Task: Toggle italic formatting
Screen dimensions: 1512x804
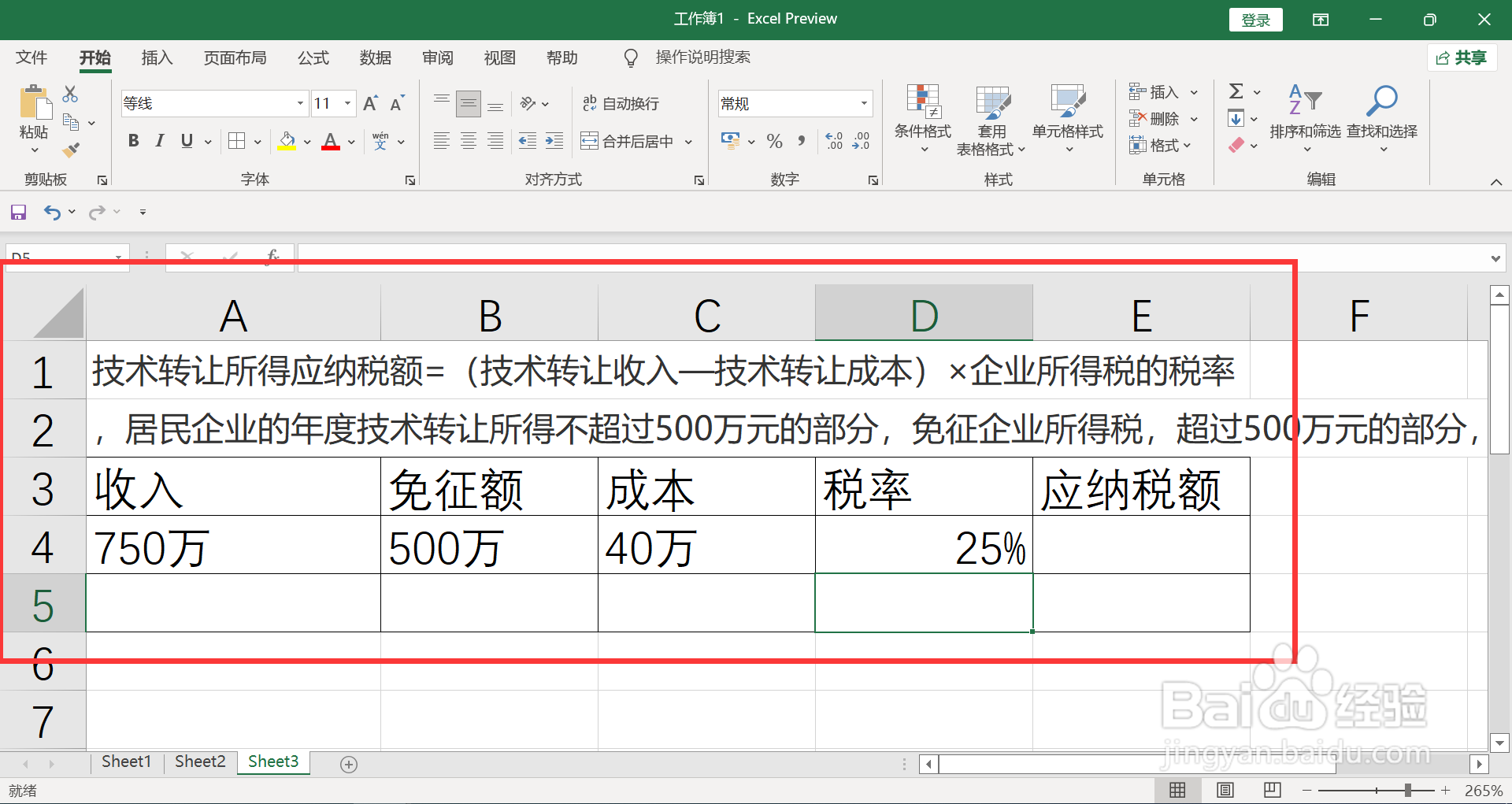Action: [159, 140]
